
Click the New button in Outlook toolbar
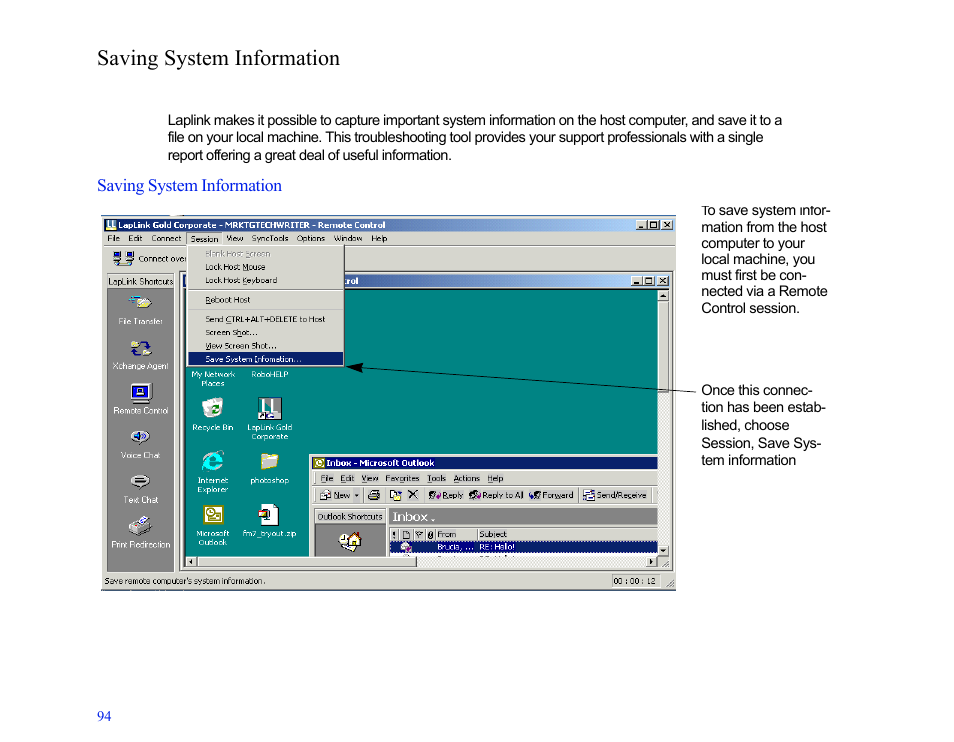(x=335, y=495)
